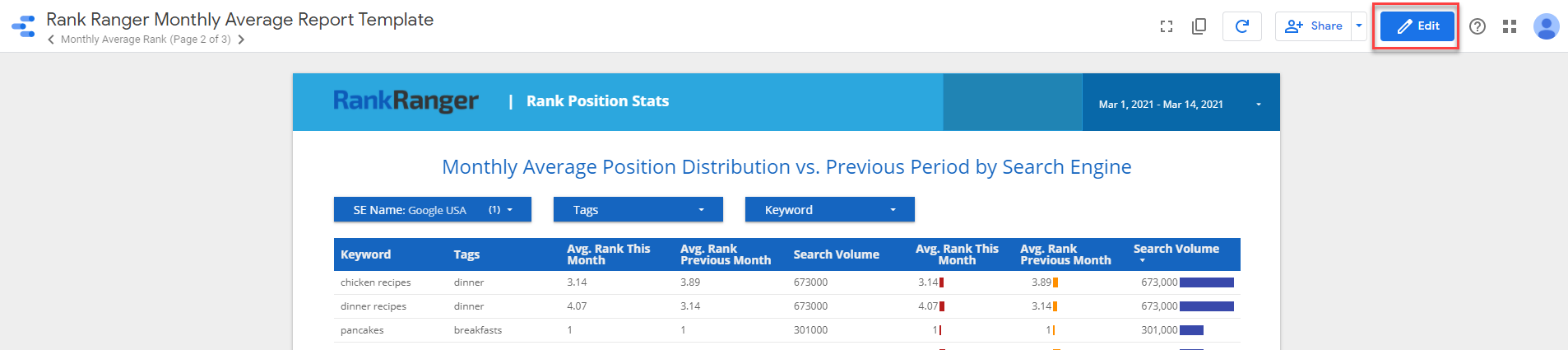Expand the Tags filter dropdown
Screen dimensions: 1568x350
(638, 210)
